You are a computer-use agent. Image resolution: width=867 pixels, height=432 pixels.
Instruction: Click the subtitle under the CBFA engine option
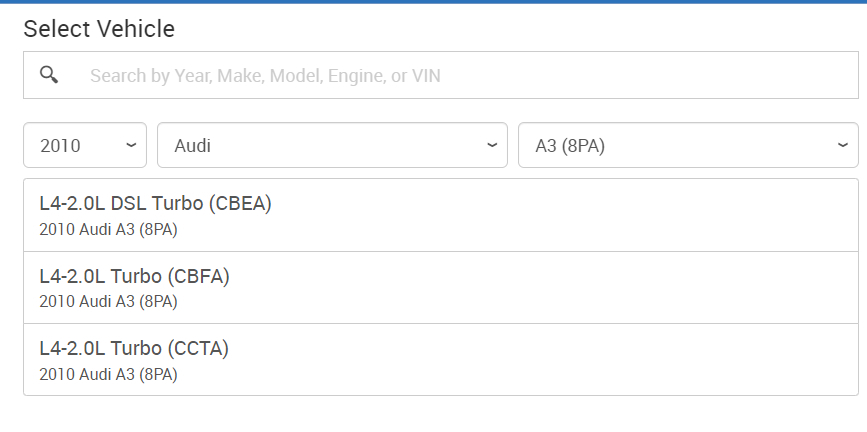pyautogui.click(x=108, y=301)
